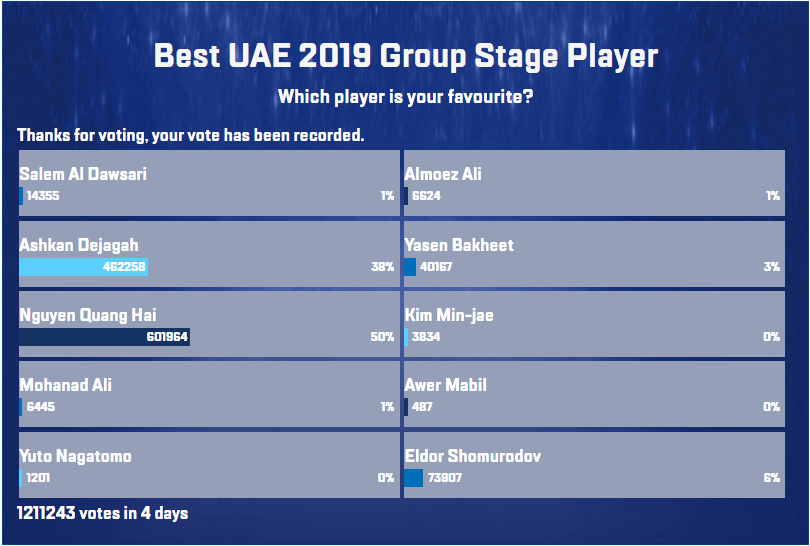The width and height of the screenshot is (810, 546).
Task: Click the 38% label for Ashkan Dejagah
Action: [x=382, y=267]
